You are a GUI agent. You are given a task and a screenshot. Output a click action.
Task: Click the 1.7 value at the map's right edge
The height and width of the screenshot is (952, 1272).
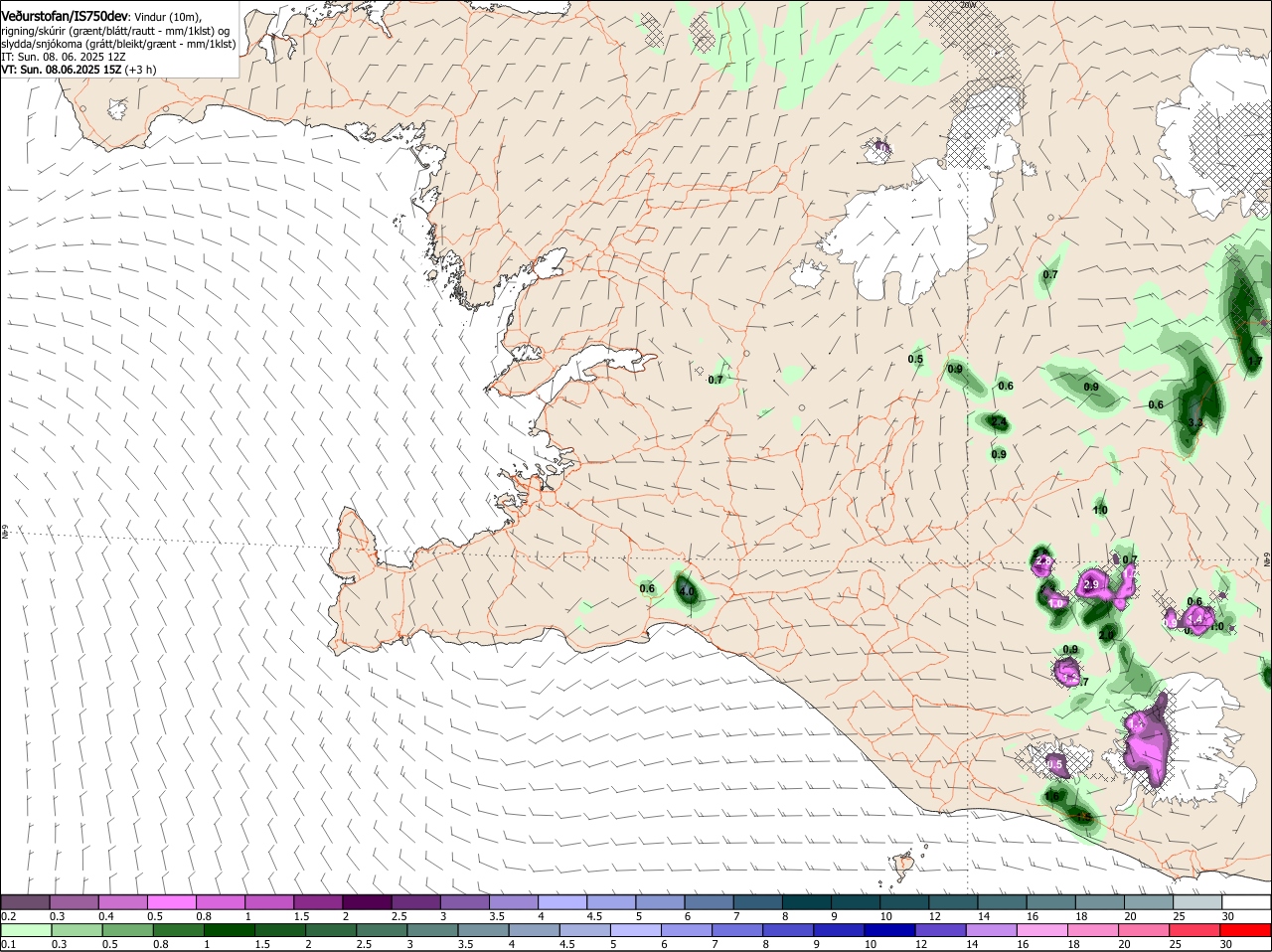pyautogui.click(x=1255, y=361)
